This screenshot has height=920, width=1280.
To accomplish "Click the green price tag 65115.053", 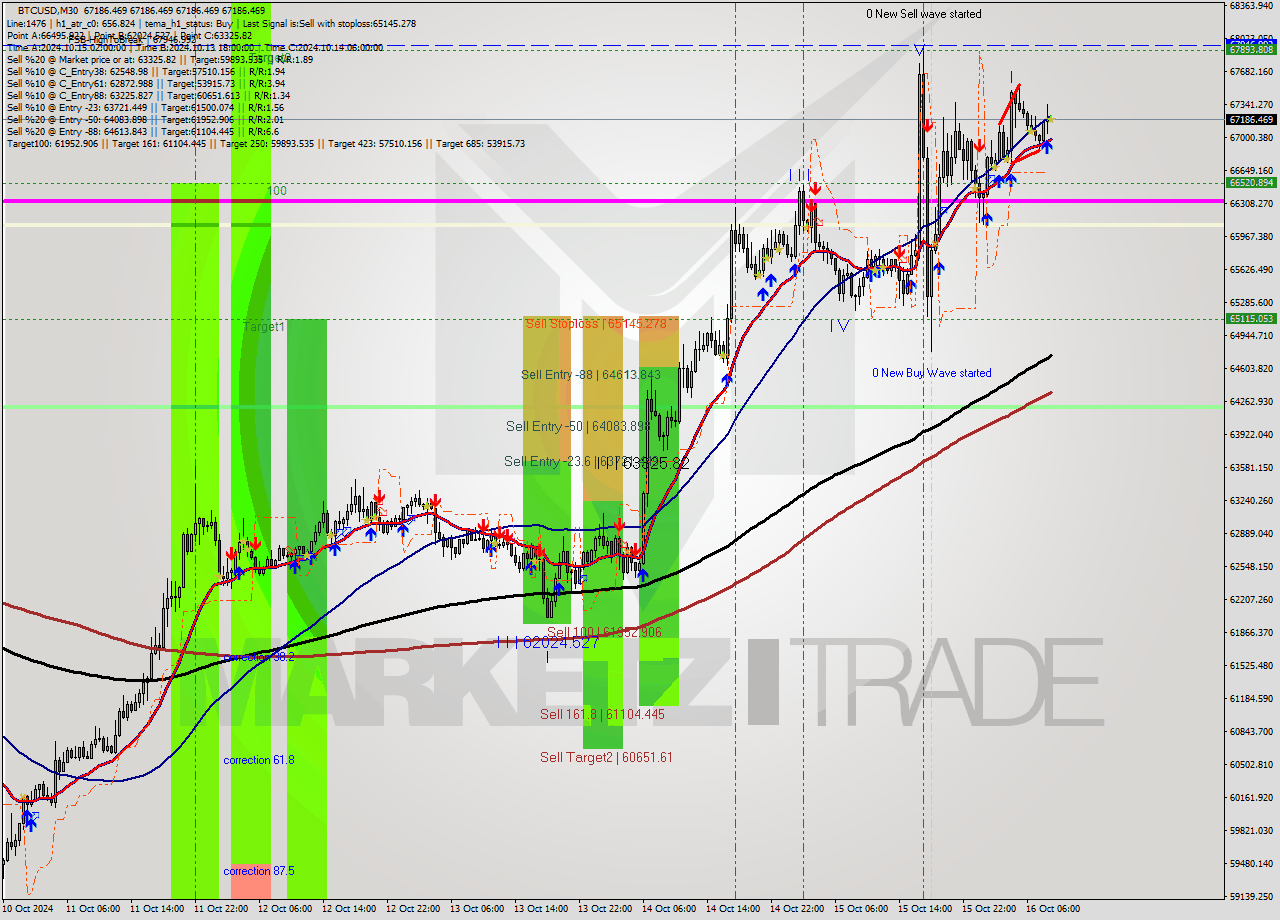I will [1250, 319].
